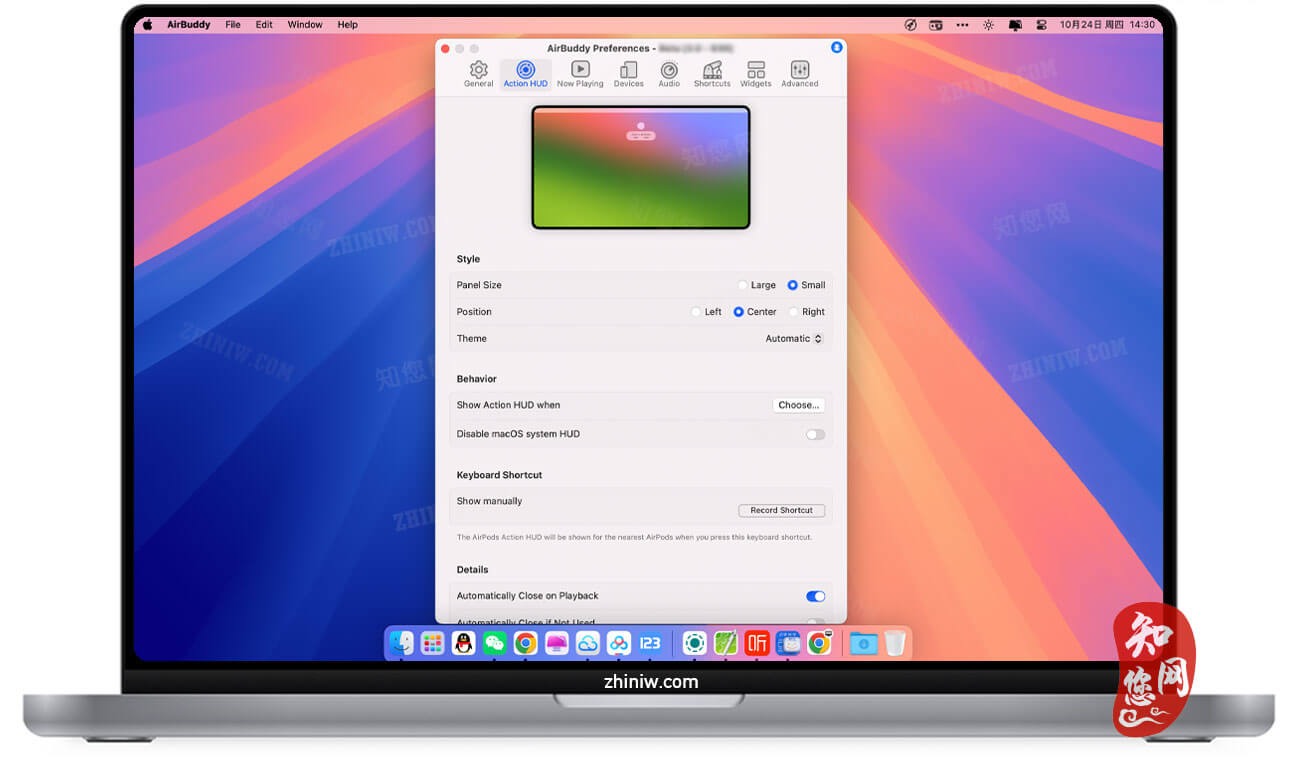Click the Show manually label
Viewport: 1298px width, 779px height.
[x=489, y=501]
